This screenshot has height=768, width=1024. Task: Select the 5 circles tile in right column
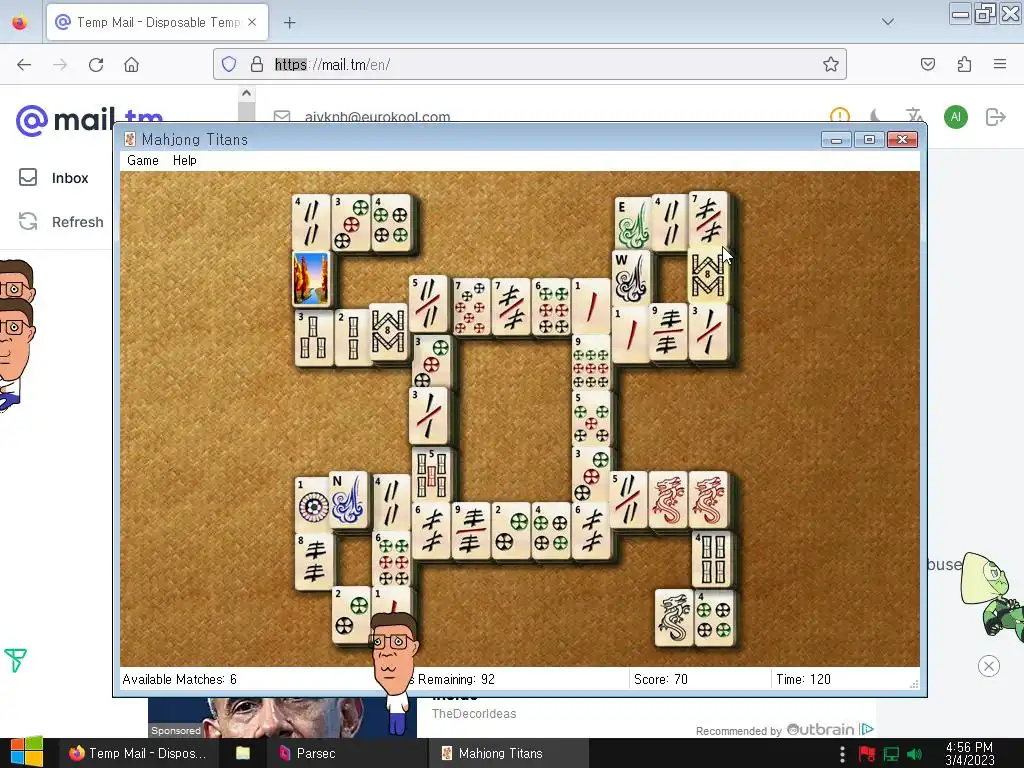point(591,418)
